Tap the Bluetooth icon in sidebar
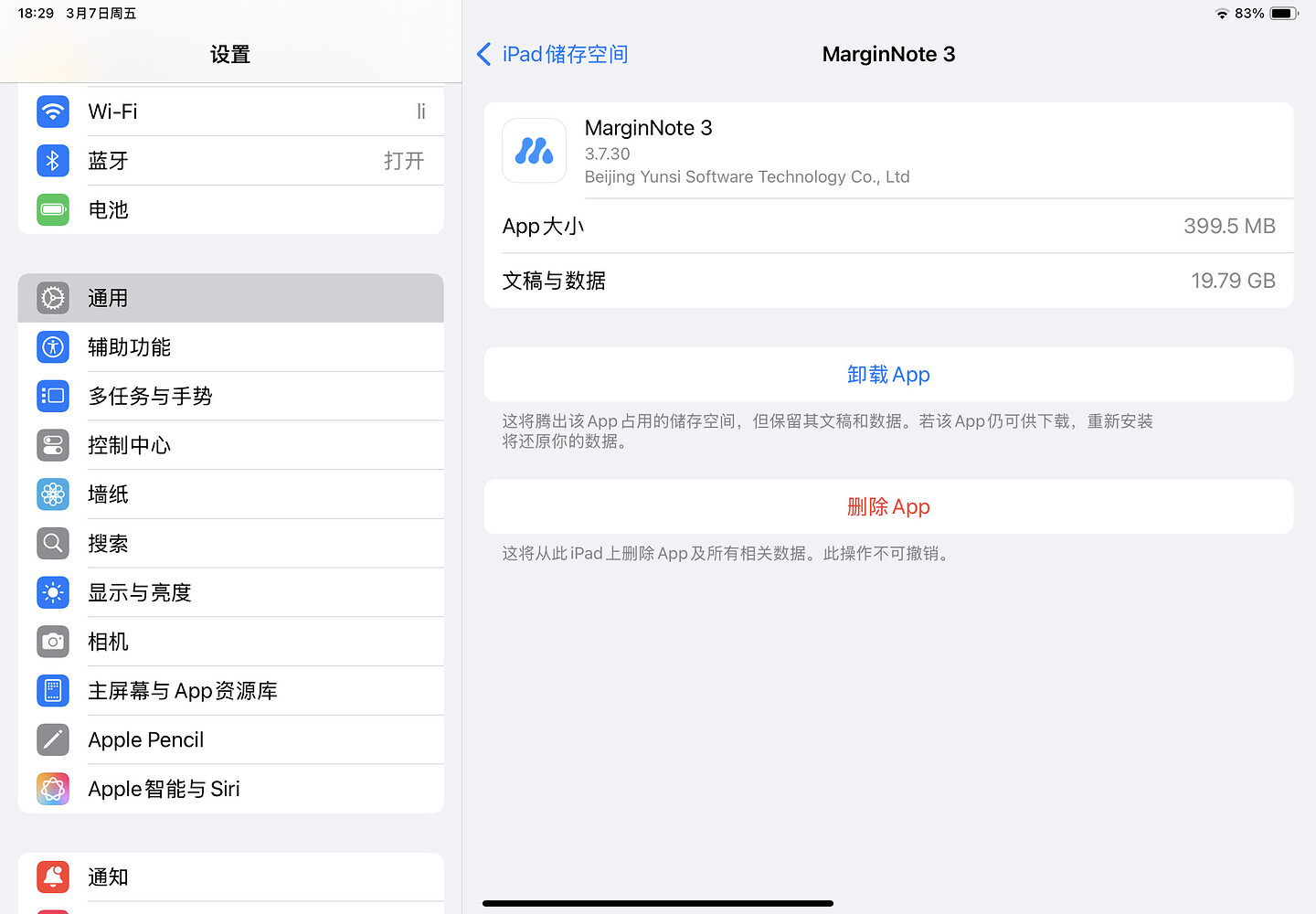 tap(53, 161)
